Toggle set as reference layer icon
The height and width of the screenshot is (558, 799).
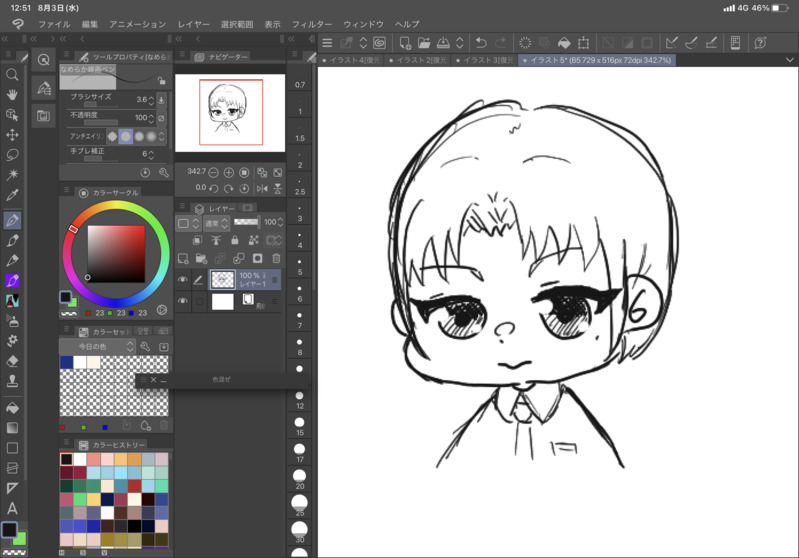[x=216, y=240]
